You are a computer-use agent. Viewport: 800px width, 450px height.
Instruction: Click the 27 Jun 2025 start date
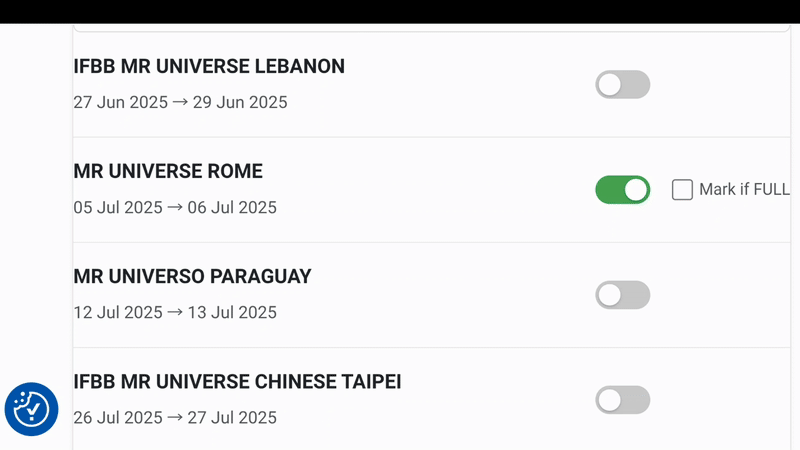coord(115,103)
